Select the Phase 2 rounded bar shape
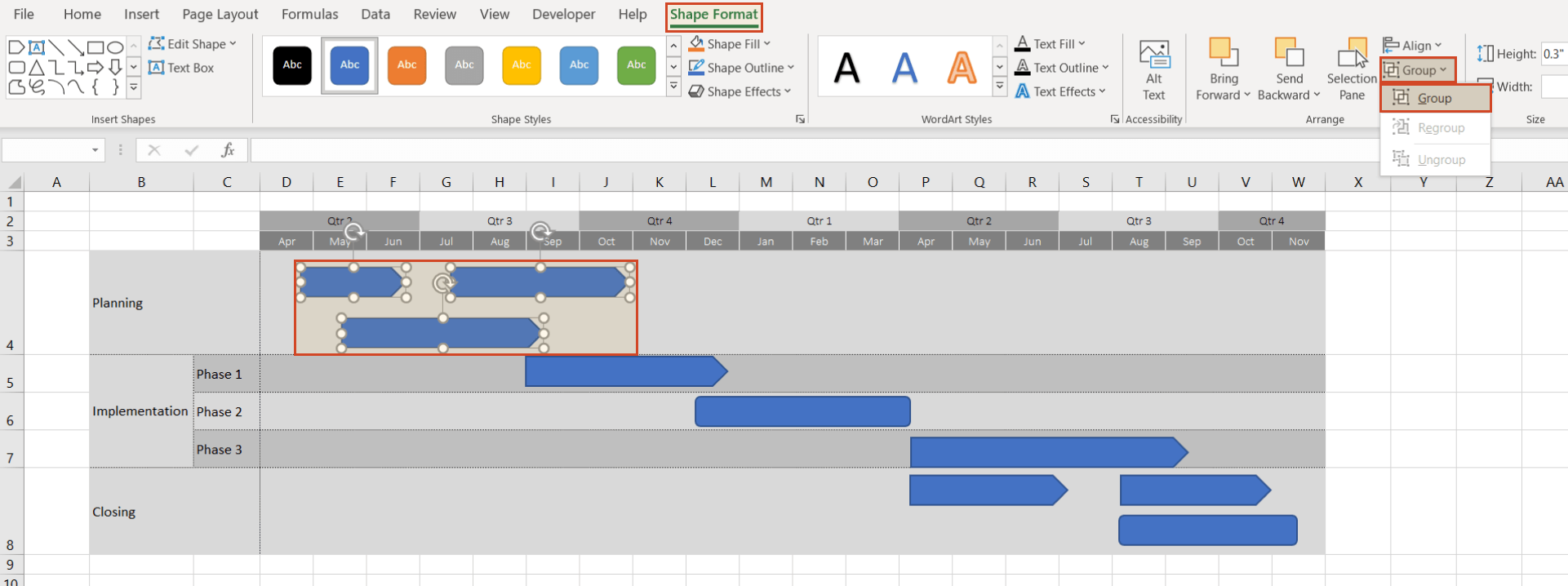This screenshot has height=586, width=1568. point(802,411)
